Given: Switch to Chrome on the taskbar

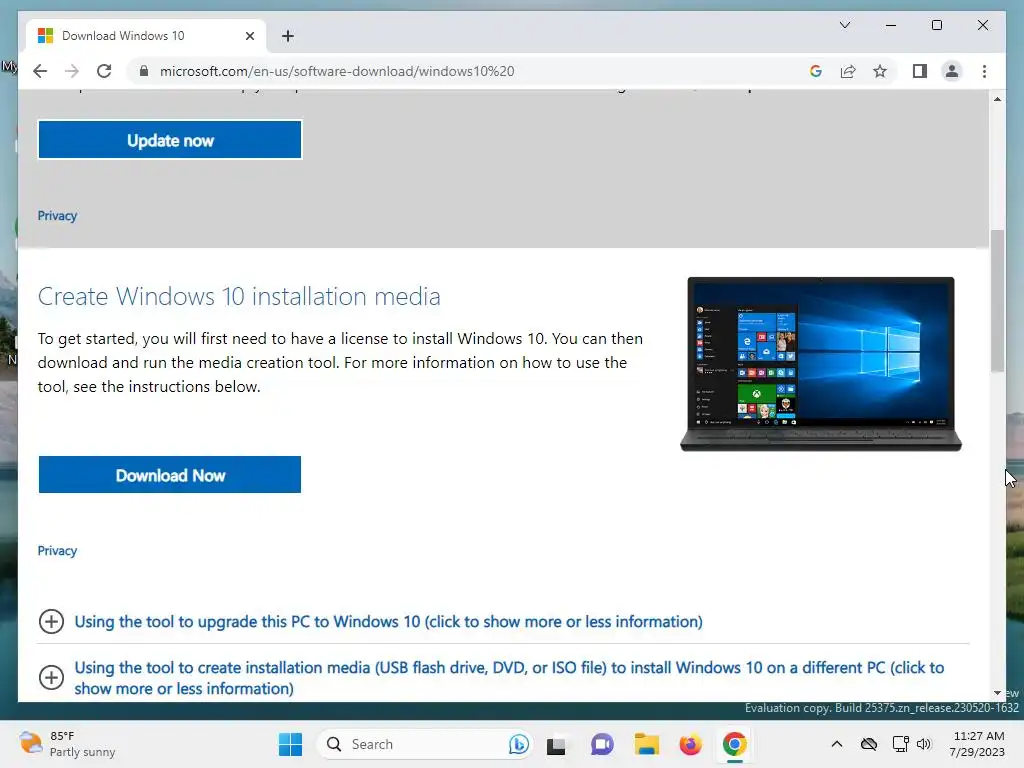Looking at the screenshot, I should coord(735,744).
